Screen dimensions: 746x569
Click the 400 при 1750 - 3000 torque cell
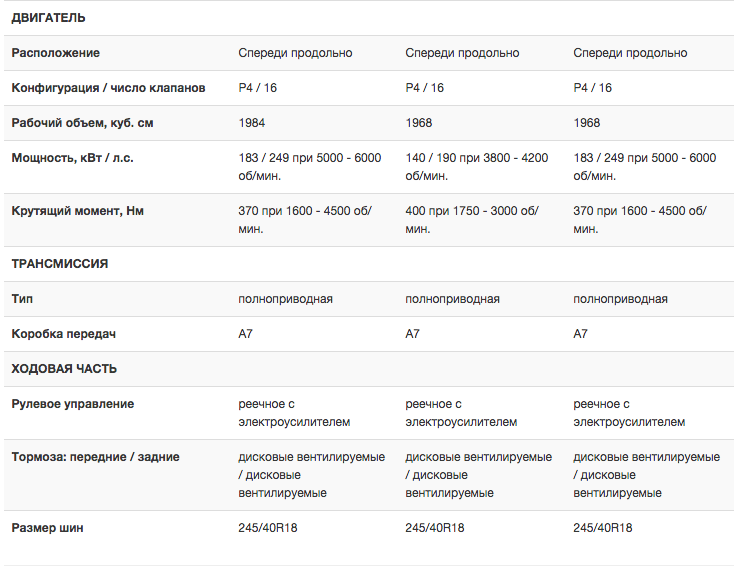click(472, 220)
